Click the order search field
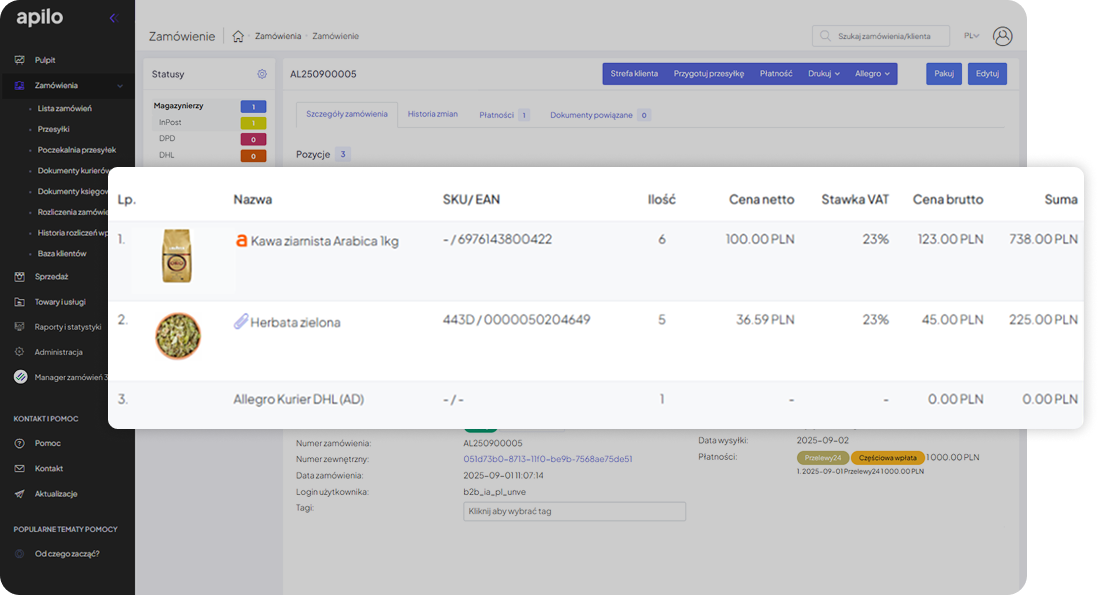Screen dimensions: 1099x595 tap(881, 36)
